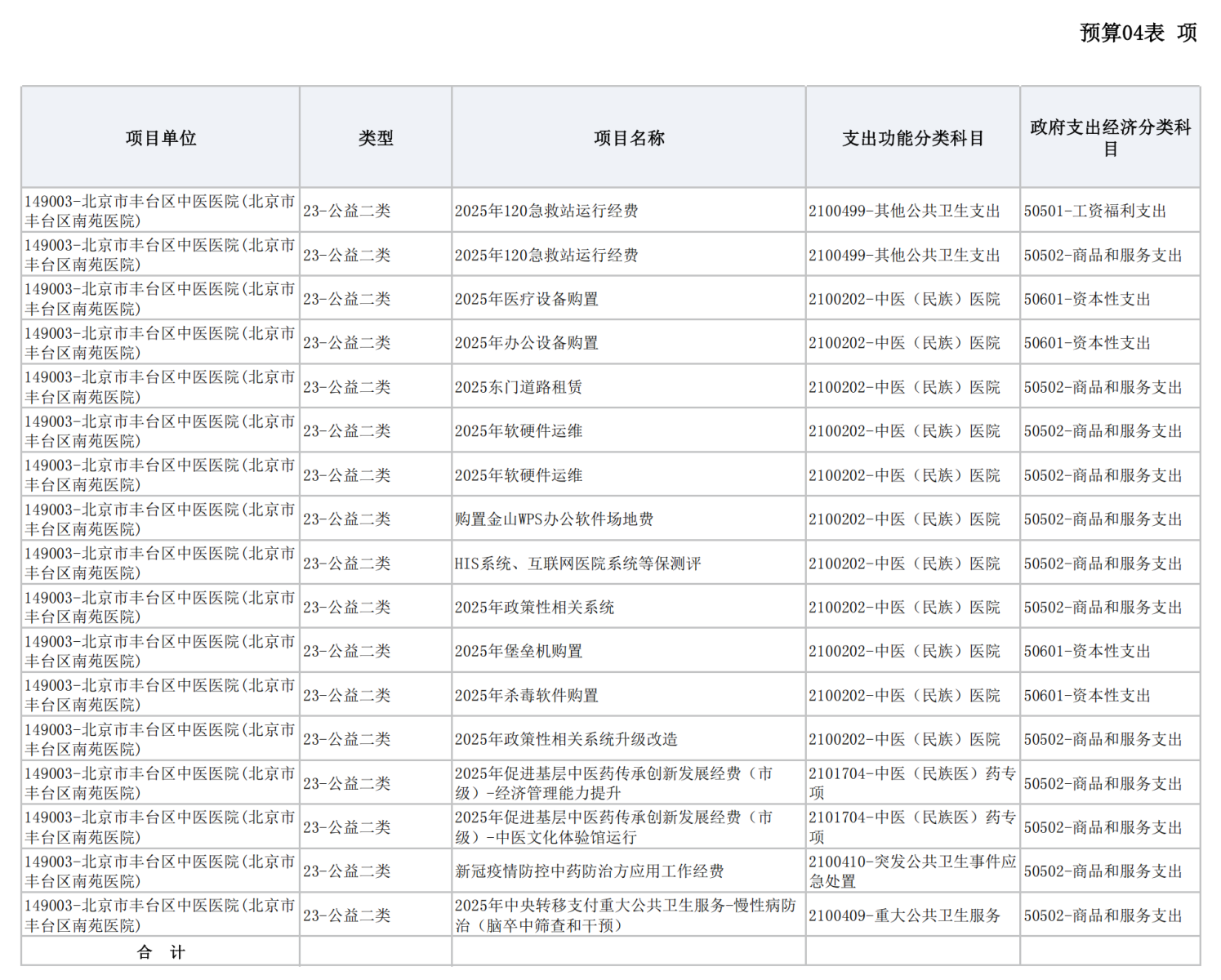The width and height of the screenshot is (1221, 980).
Task: Click the 2025年堡垒机购置 project cell
Action: (x=519, y=652)
